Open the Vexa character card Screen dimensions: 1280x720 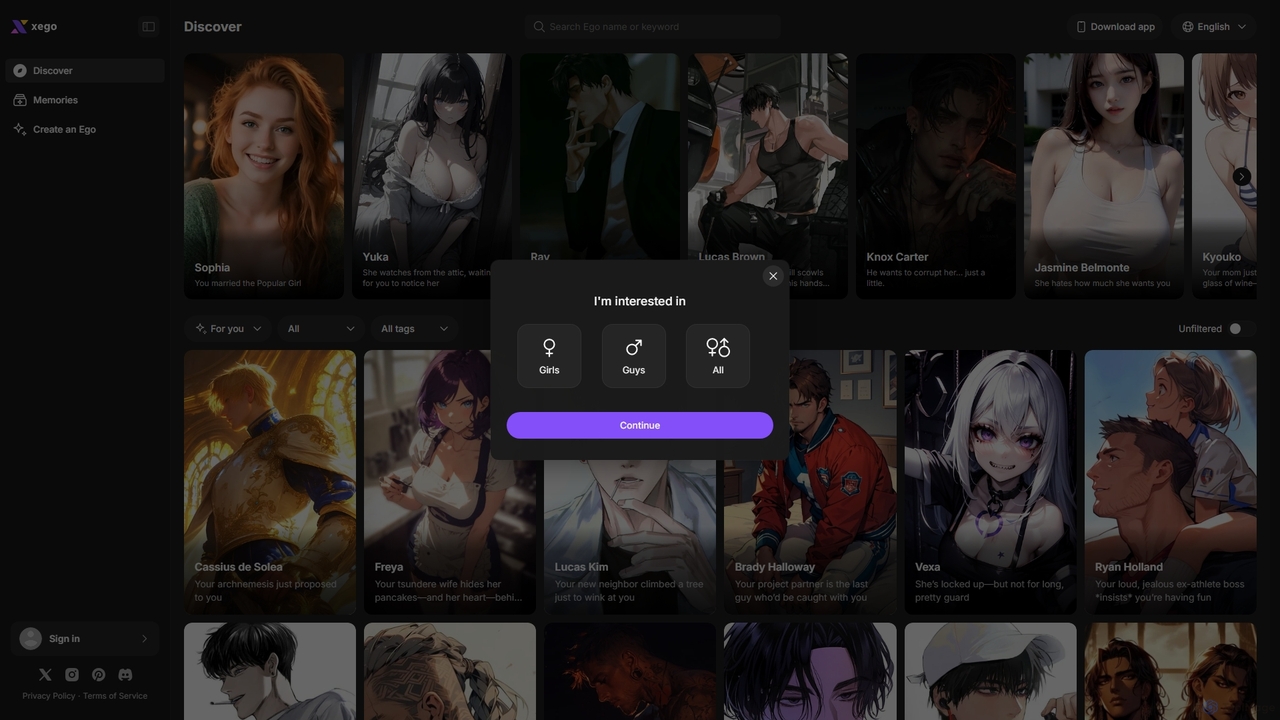[991, 482]
